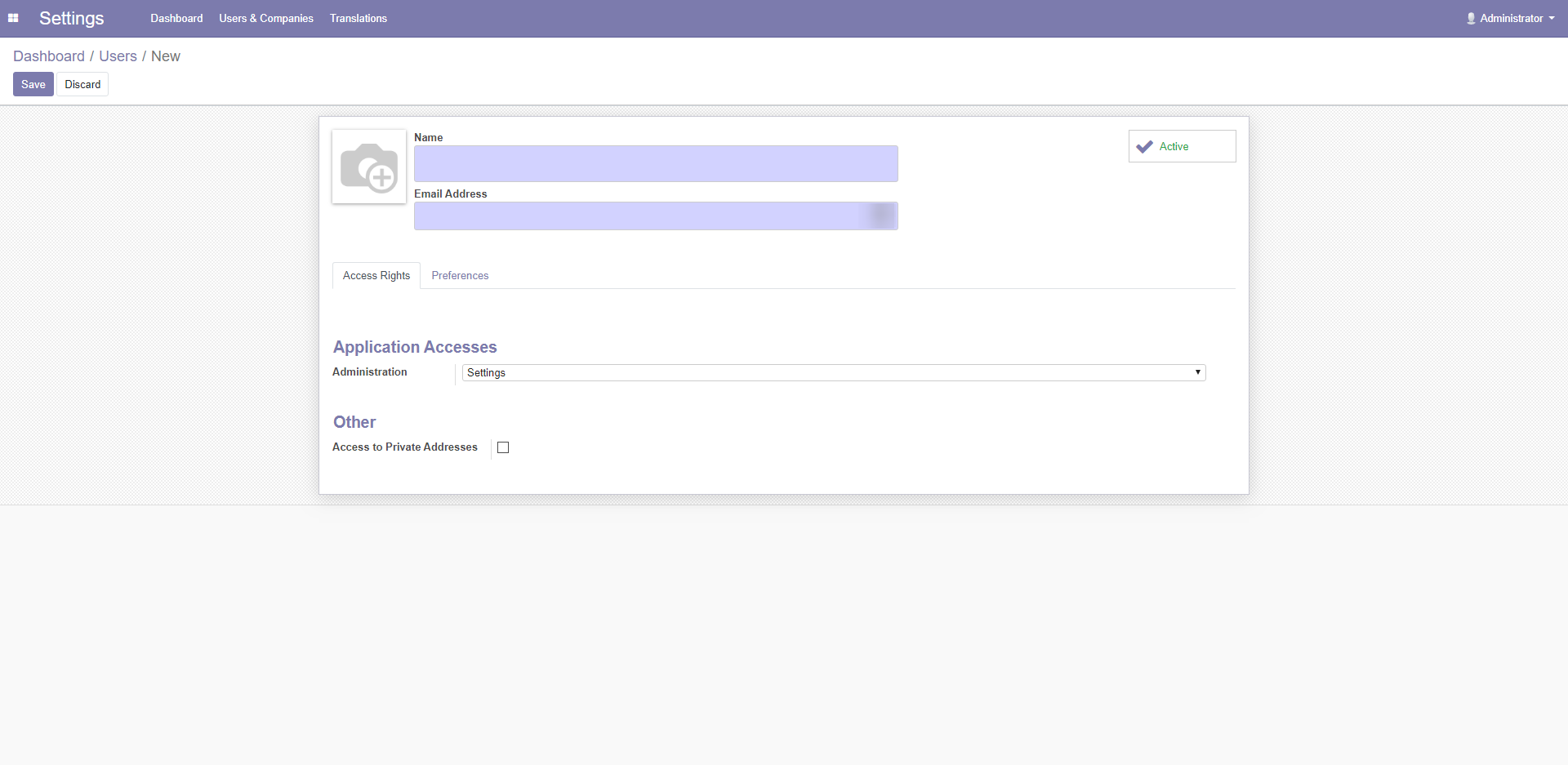
Task: Click the Administration field label
Action: [x=370, y=372]
